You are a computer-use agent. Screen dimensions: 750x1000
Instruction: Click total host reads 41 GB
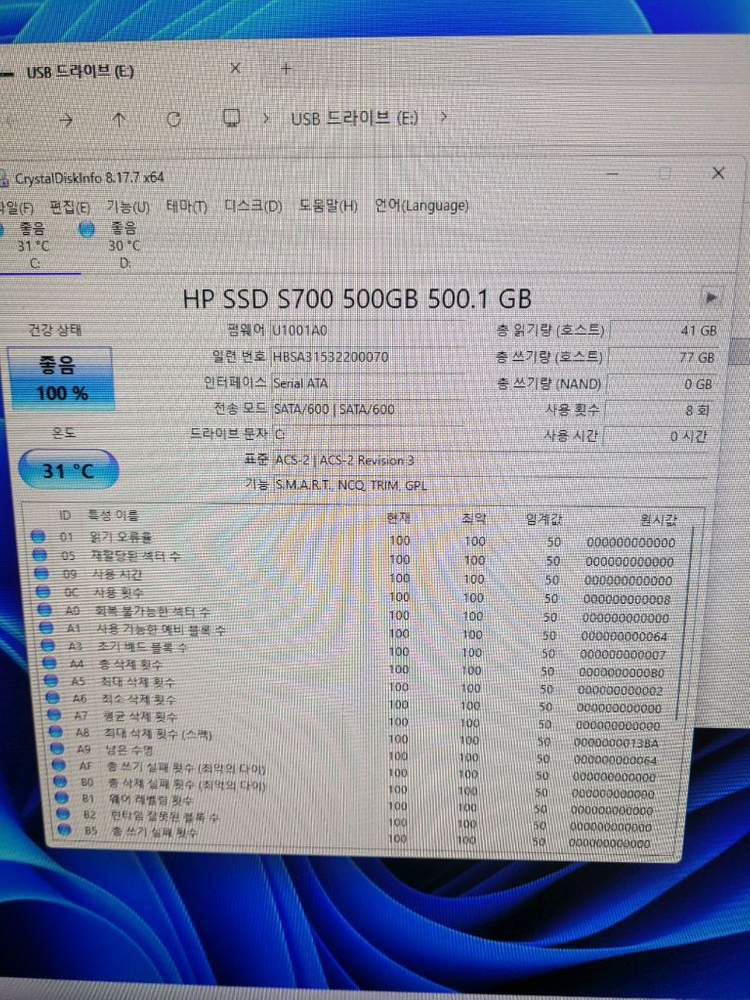point(665,330)
